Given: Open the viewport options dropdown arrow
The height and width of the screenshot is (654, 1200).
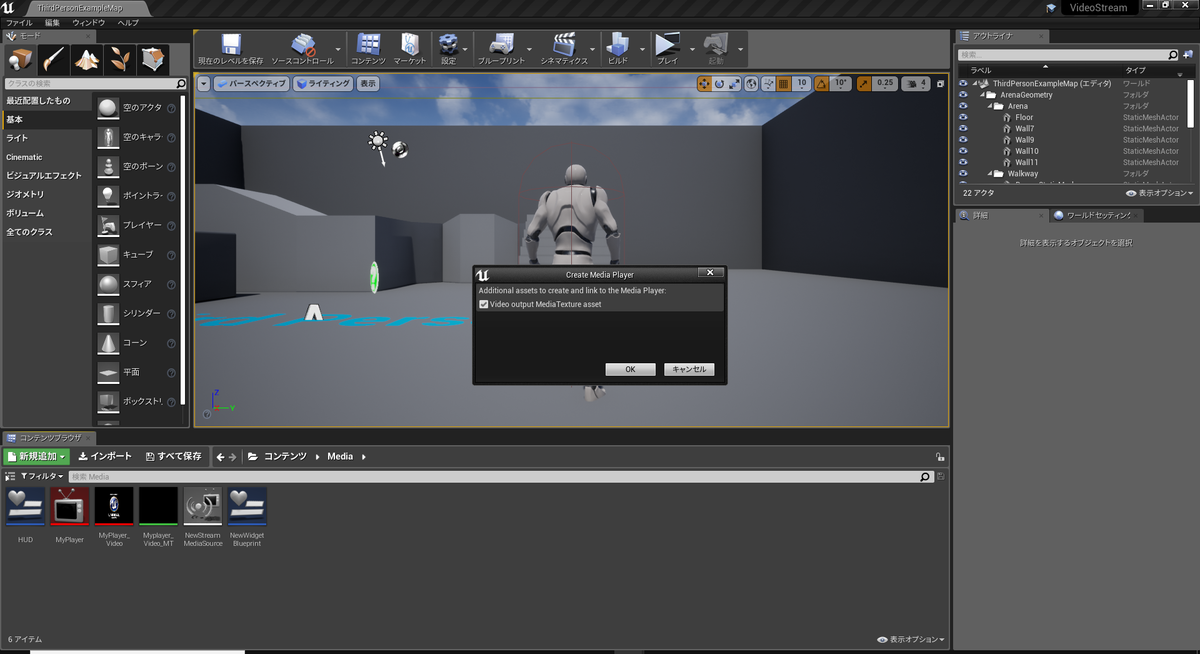Looking at the screenshot, I should coord(204,84).
